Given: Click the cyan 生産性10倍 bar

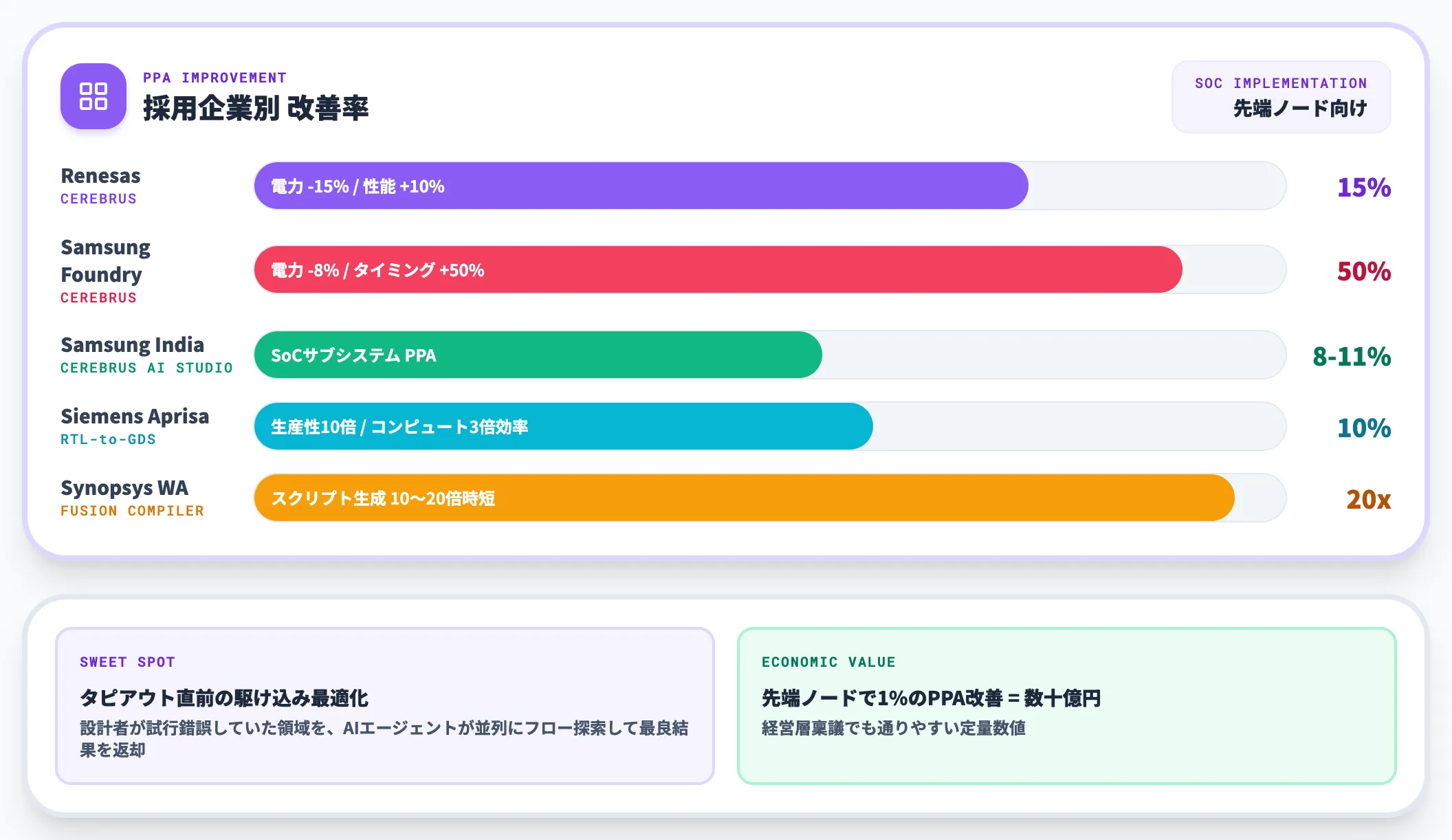Looking at the screenshot, I should [563, 426].
